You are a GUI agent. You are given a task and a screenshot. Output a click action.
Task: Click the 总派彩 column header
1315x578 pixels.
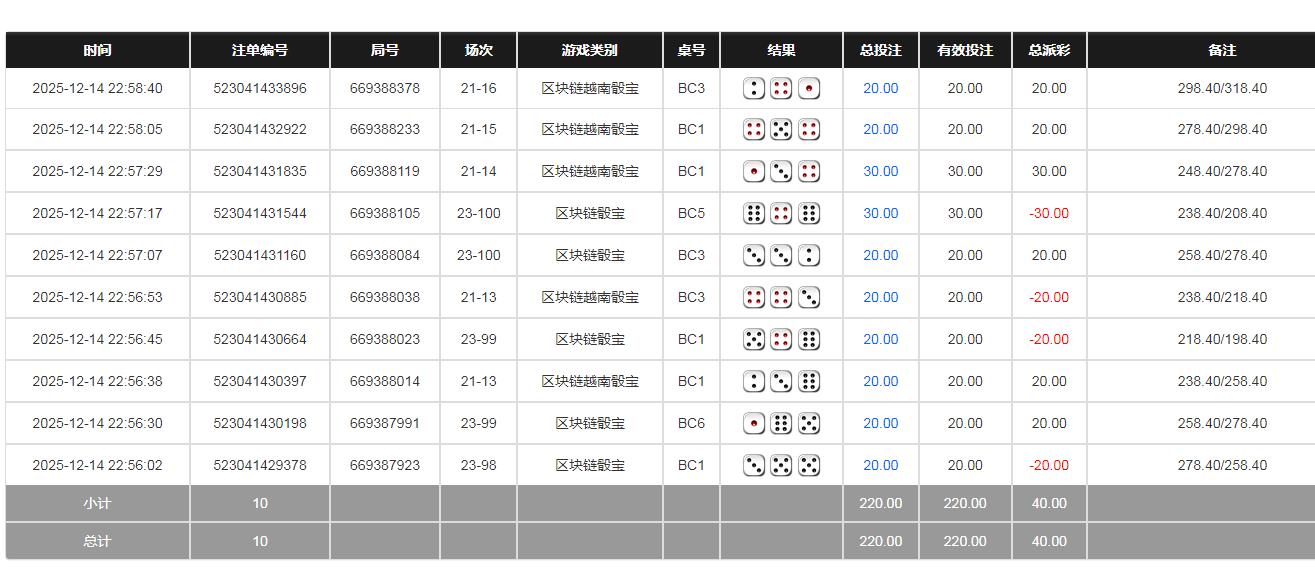tap(1049, 50)
